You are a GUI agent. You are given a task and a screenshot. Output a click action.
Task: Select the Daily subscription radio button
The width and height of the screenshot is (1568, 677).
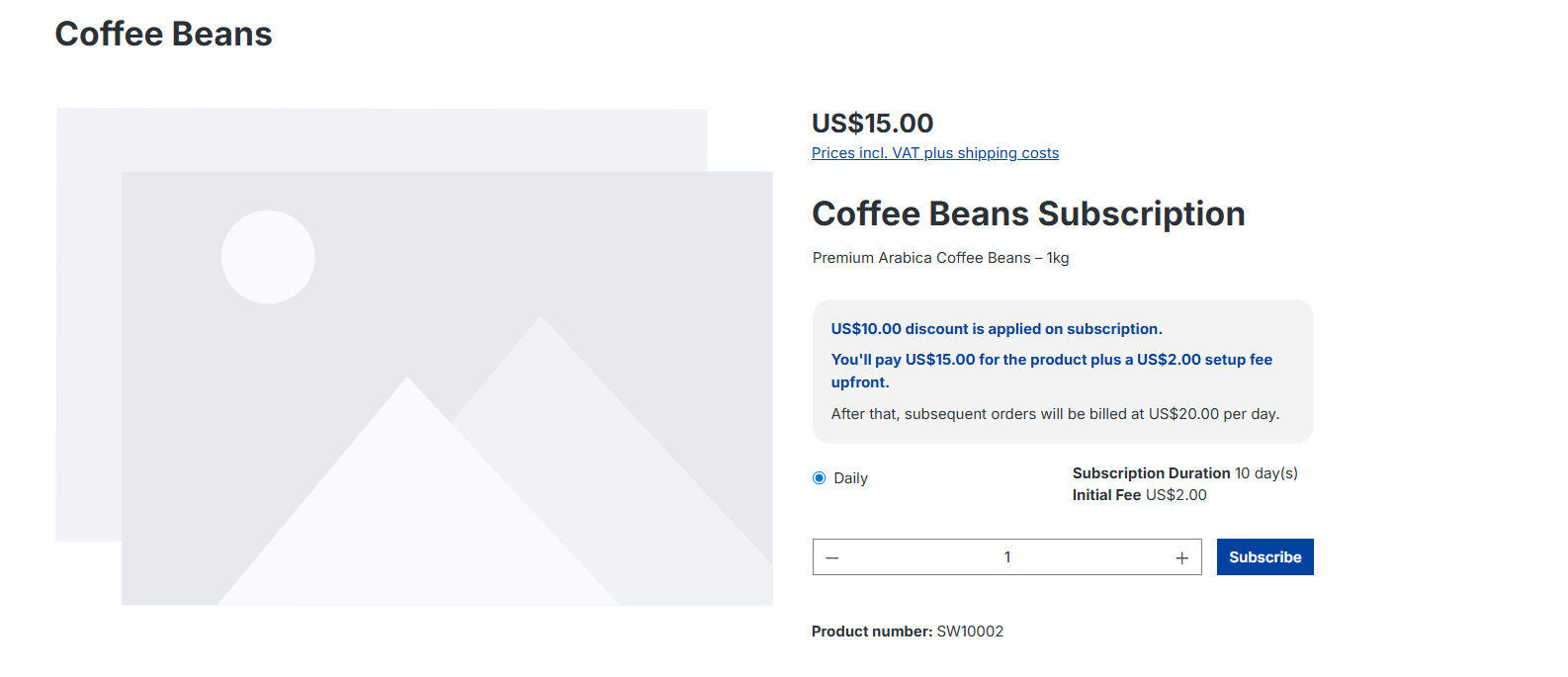click(818, 477)
